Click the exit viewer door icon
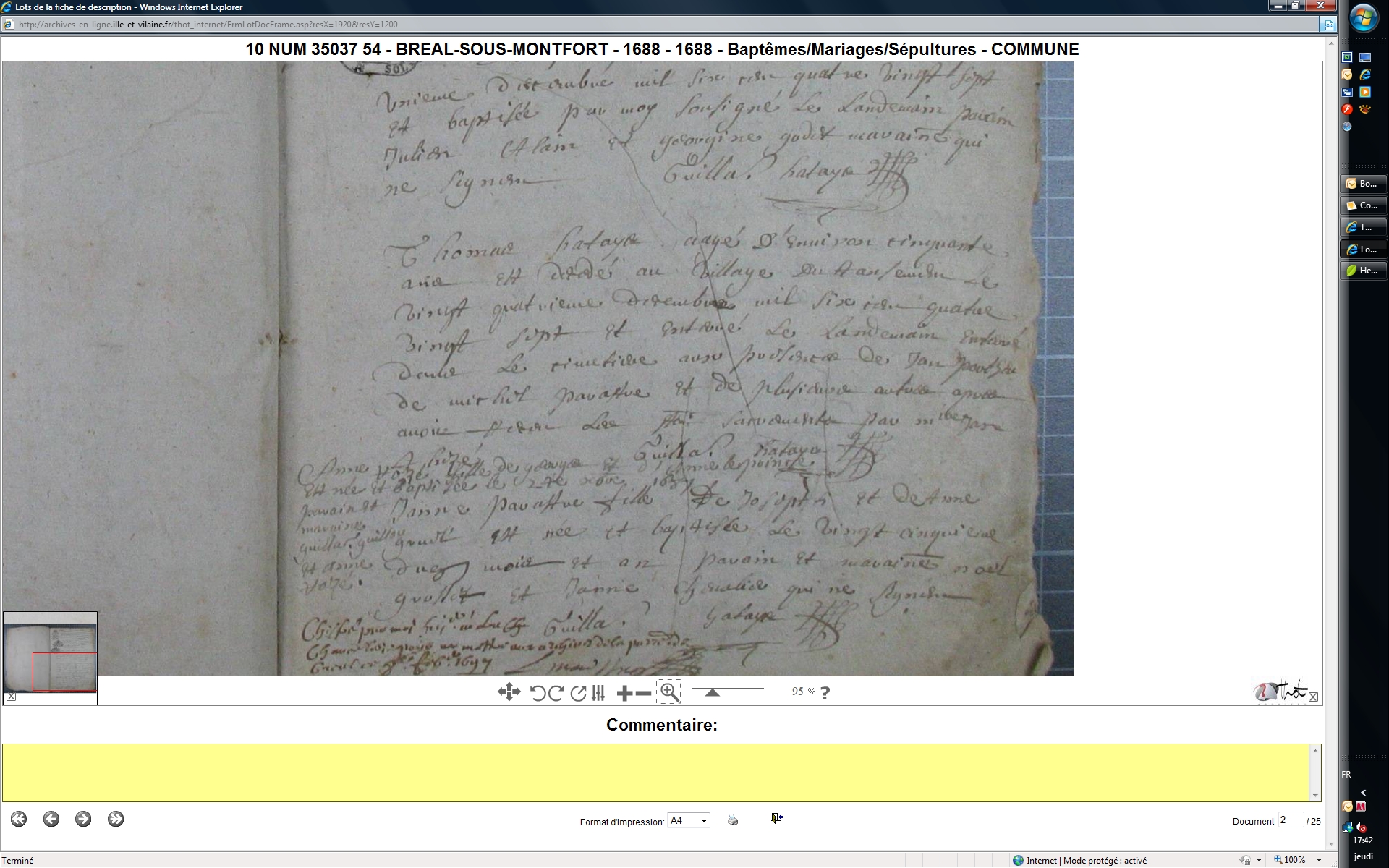The width and height of the screenshot is (1389, 868). (776, 818)
